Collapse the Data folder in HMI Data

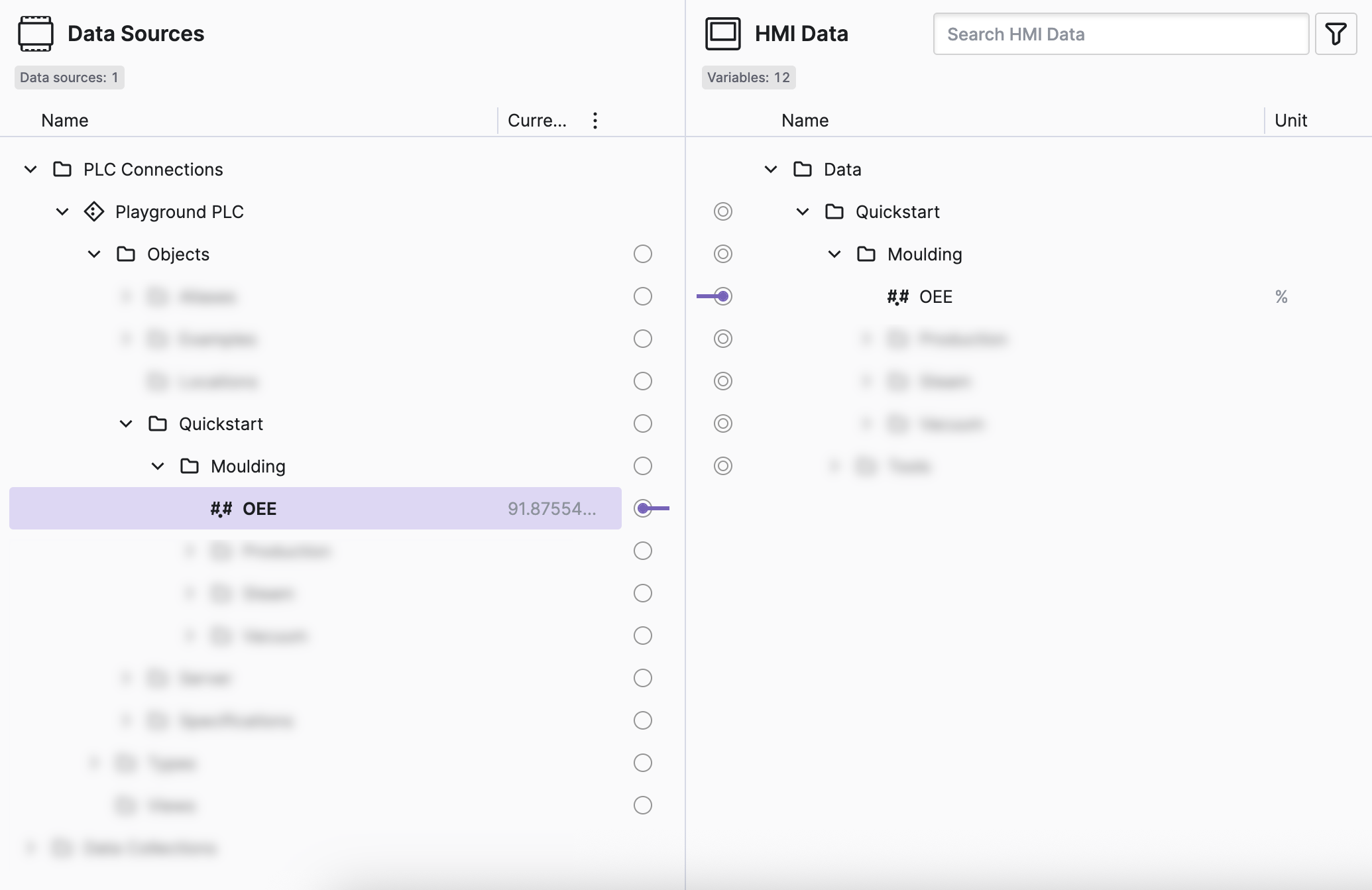click(770, 170)
